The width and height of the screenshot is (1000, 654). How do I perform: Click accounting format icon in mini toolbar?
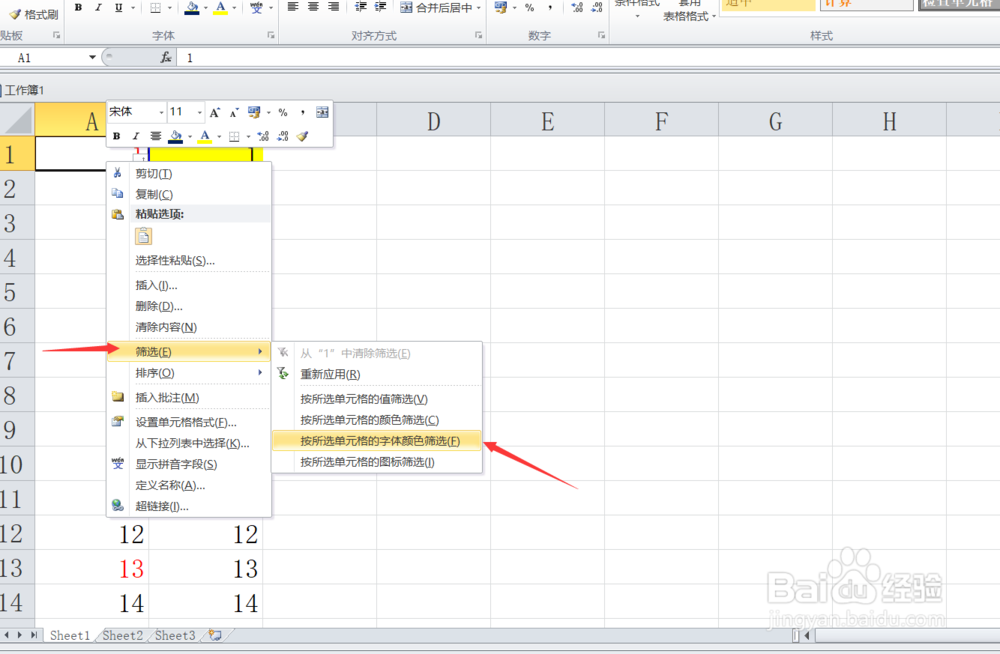254,112
